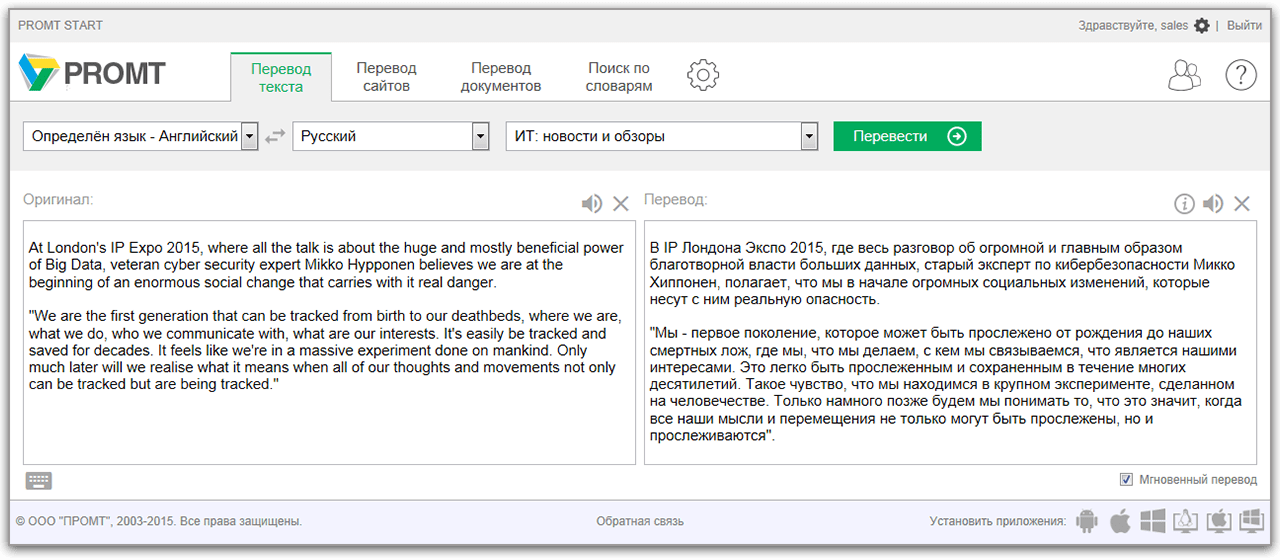Click the PROMT logo

92,73
